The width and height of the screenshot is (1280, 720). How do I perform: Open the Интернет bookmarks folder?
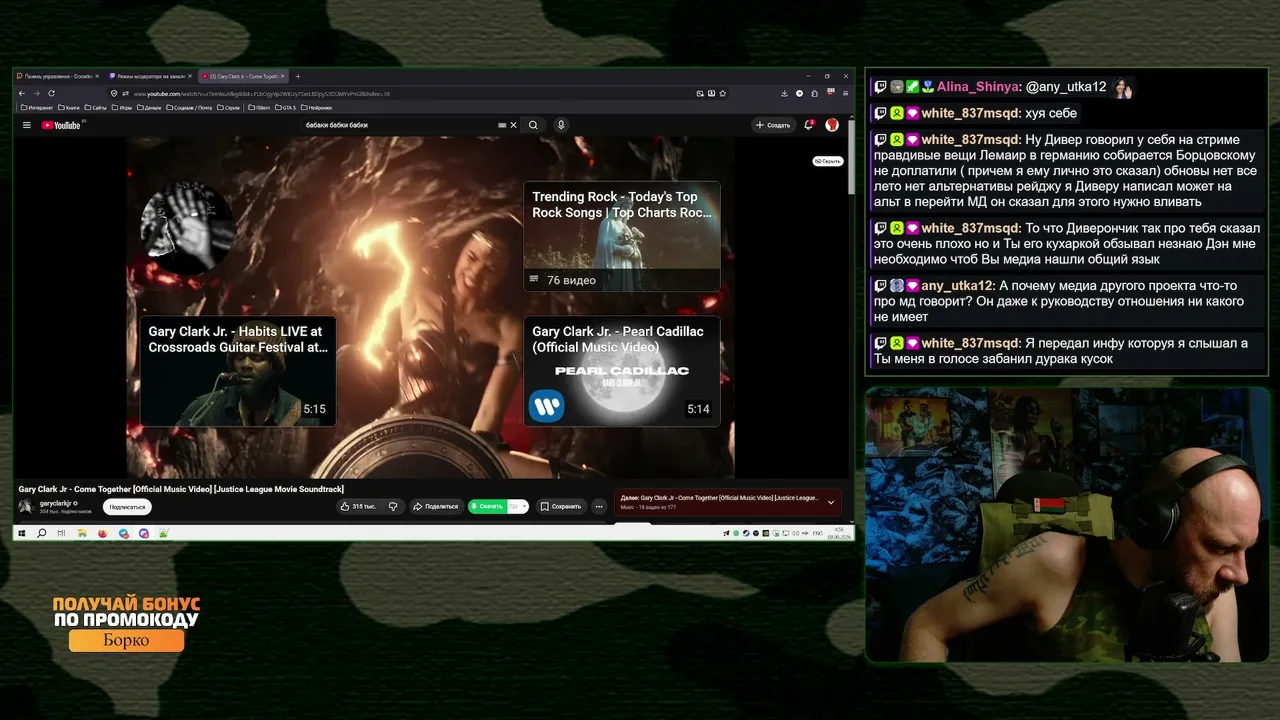(x=37, y=107)
